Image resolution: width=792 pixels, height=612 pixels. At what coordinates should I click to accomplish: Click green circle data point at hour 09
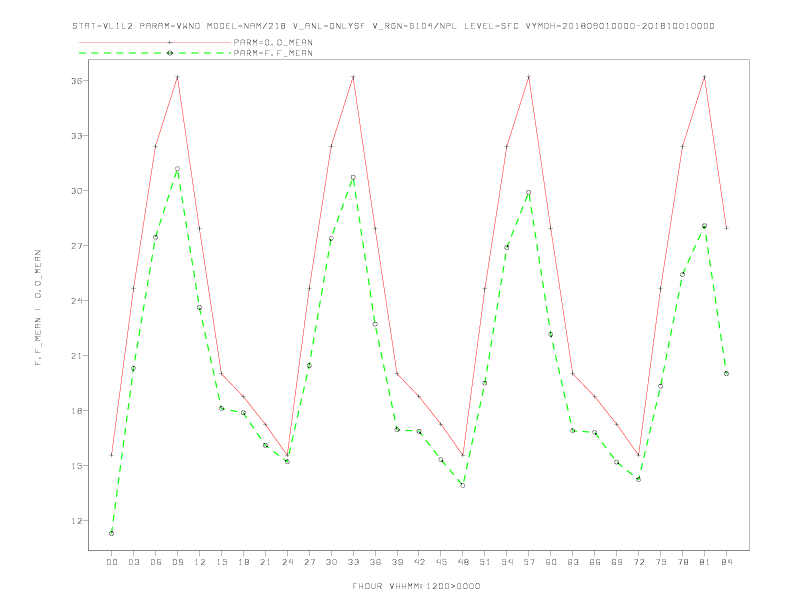click(177, 169)
